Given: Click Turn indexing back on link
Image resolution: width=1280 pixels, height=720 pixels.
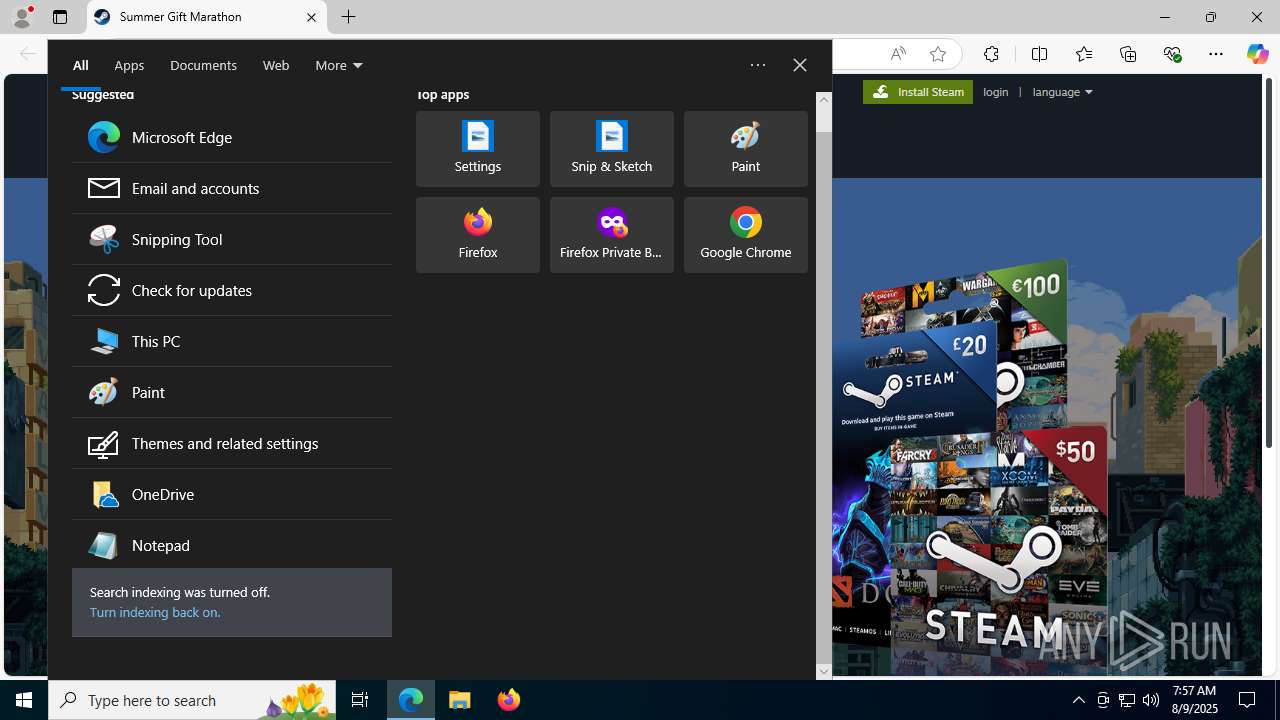Looking at the screenshot, I should (x=155, y=612).
